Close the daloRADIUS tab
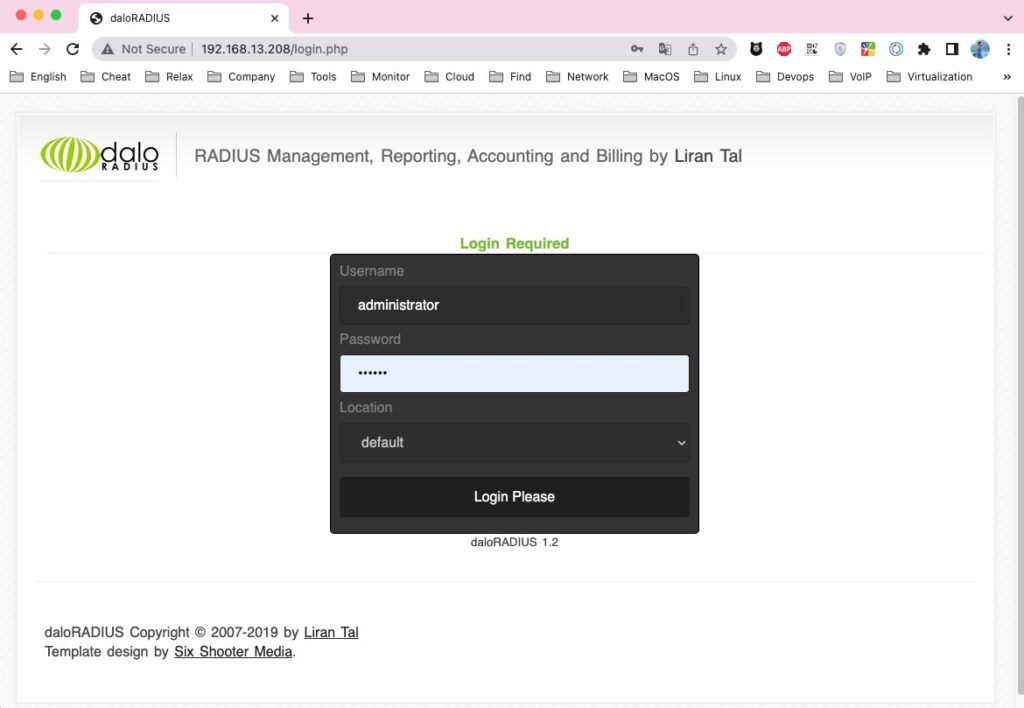Image resolution: width=1024 pixels, height=708 pixels. point(275,18)
